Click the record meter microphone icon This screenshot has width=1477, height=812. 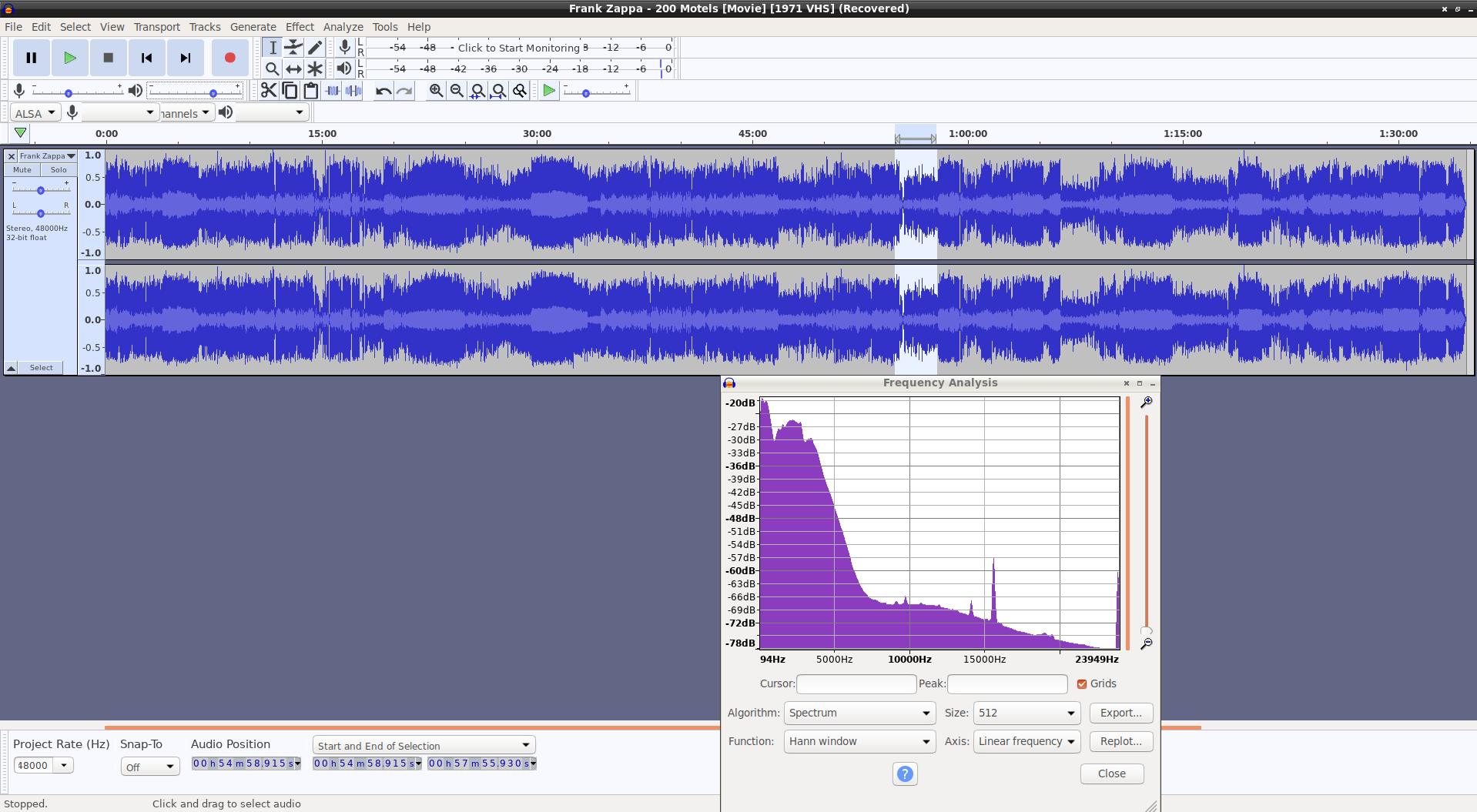(x=345, y=48)
